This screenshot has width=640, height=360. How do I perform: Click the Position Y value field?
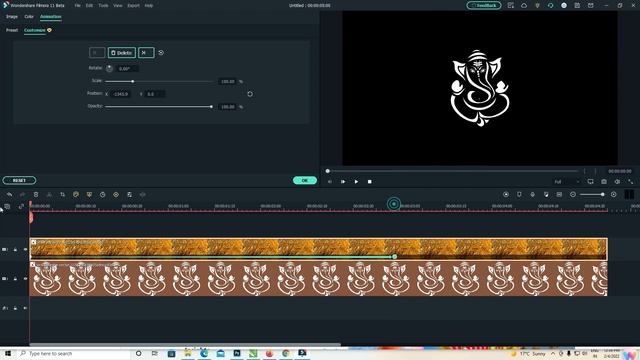[154, 94]
